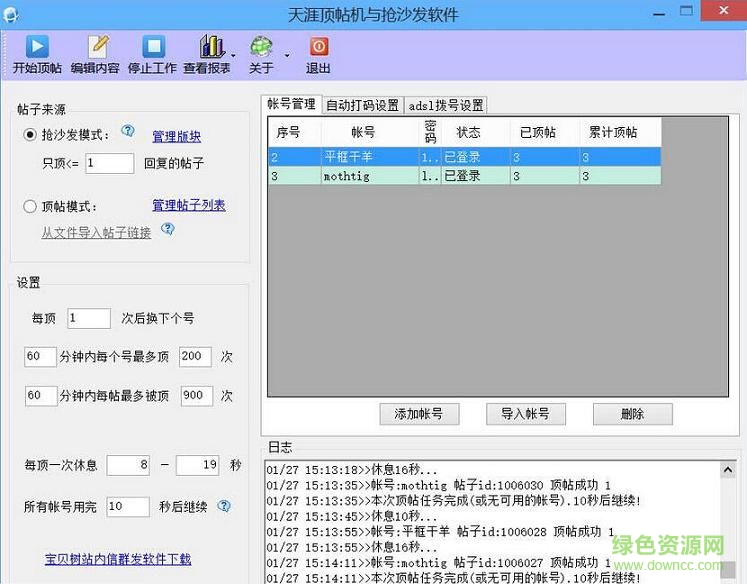Click the 关于 globe icon
This screenshot has width=747, height=584.
click(x=261, y=47)
